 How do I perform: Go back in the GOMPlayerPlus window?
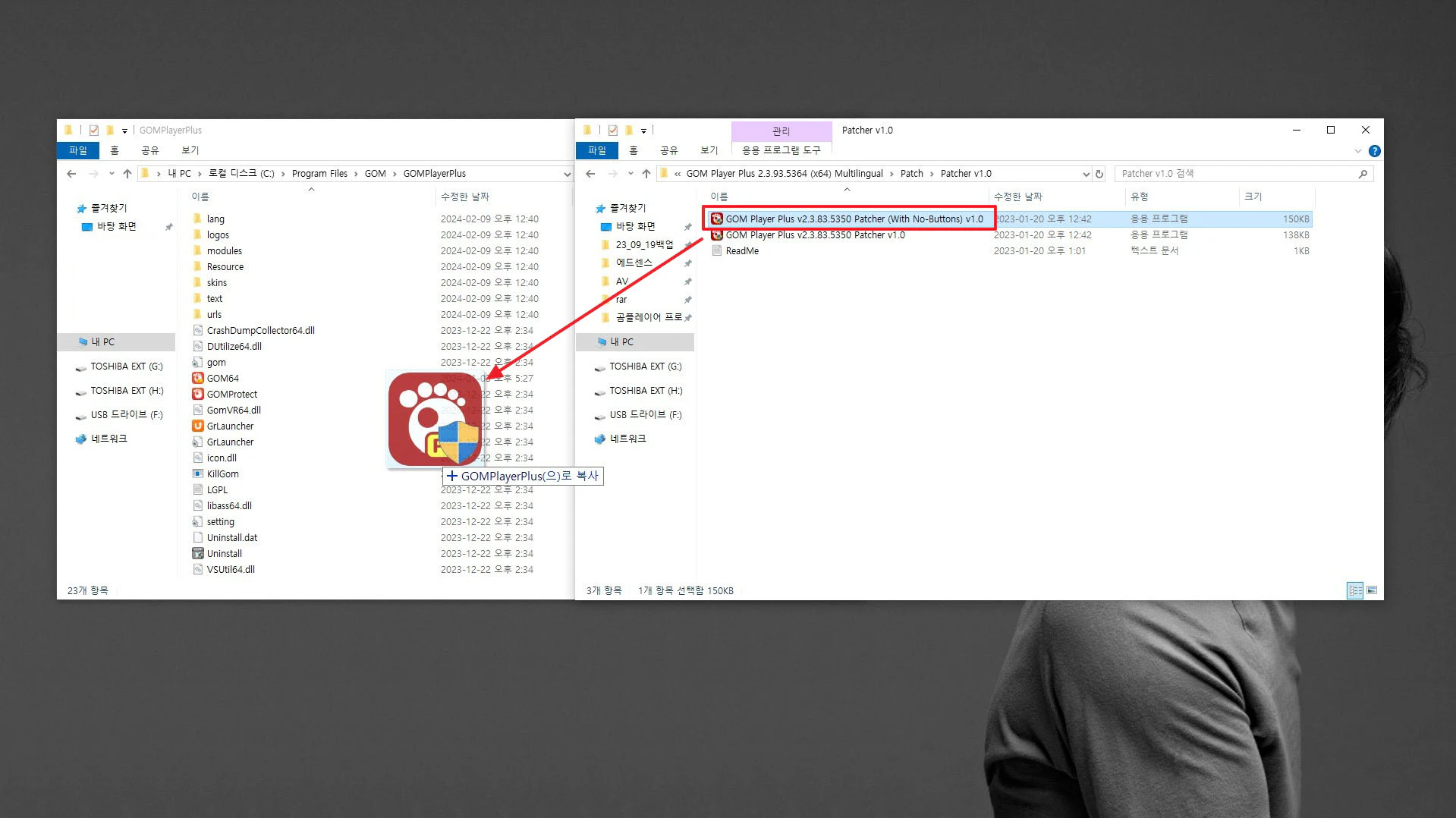click(x=71, y=174)
